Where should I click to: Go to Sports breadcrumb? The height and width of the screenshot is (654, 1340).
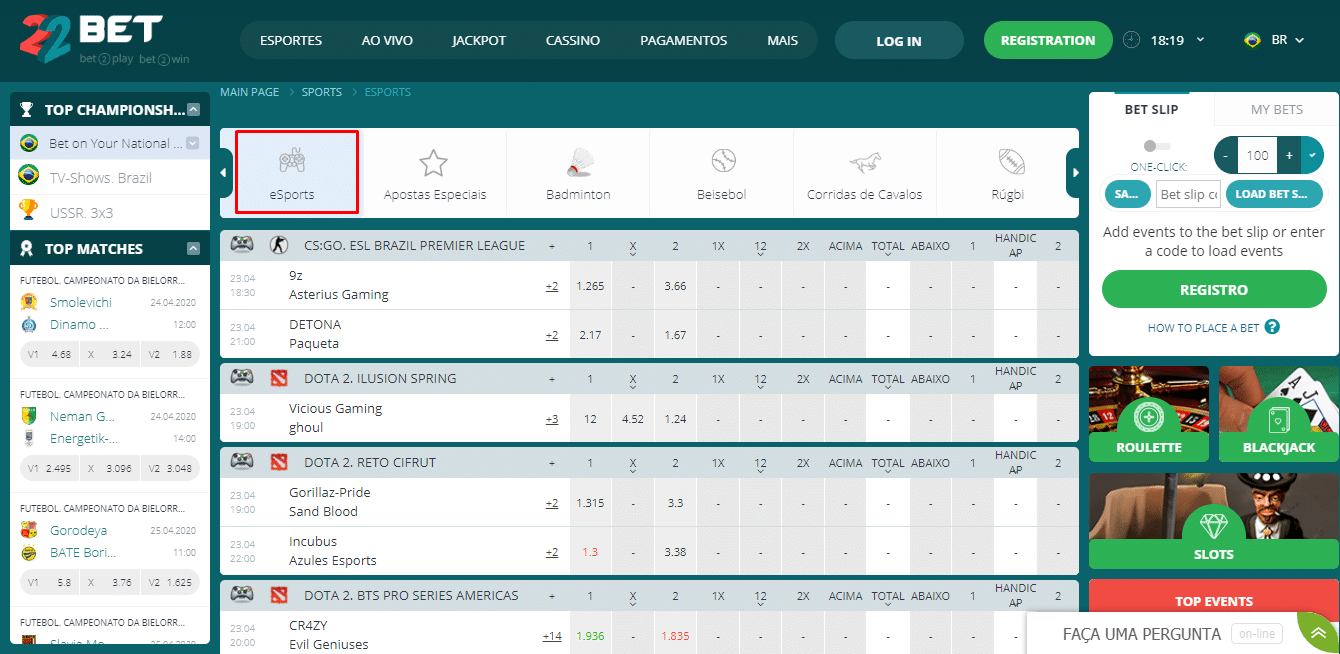[322, 92]
